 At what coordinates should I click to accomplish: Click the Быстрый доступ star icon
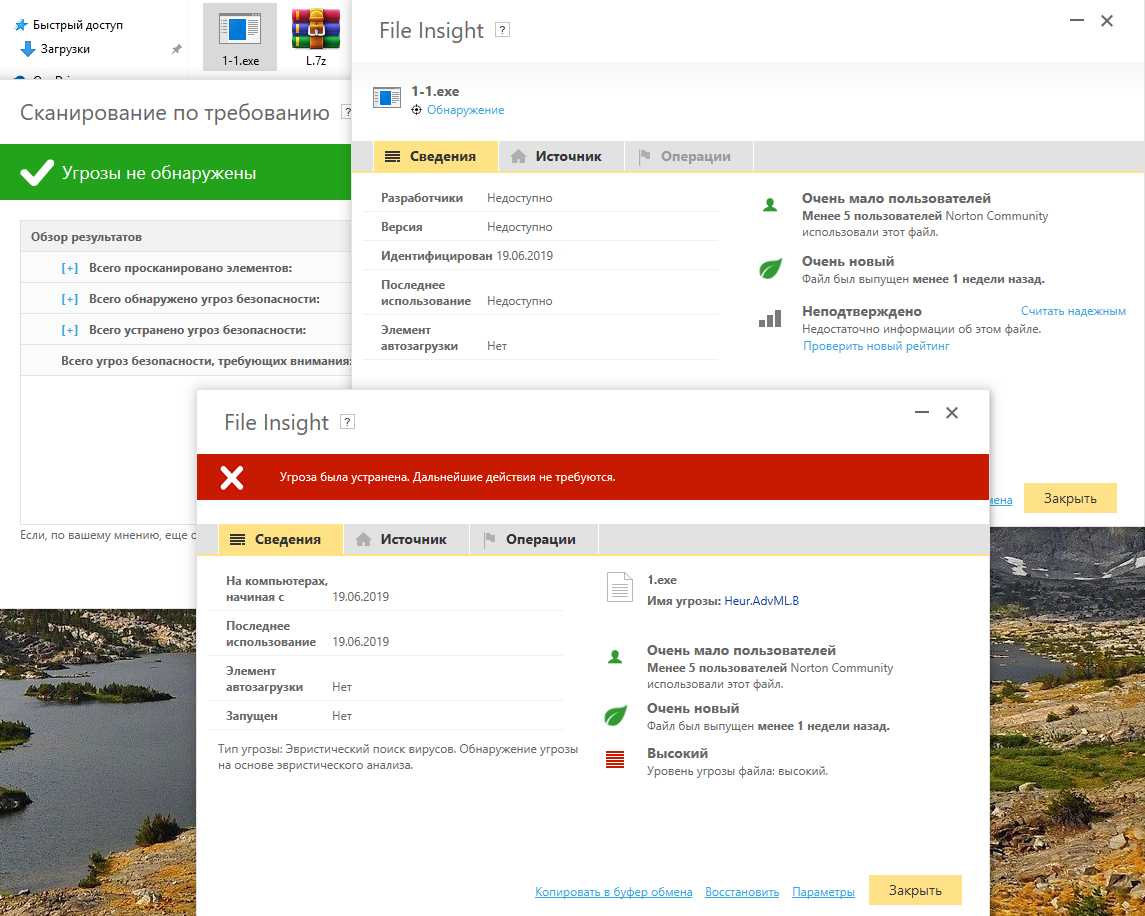(21, 25)
